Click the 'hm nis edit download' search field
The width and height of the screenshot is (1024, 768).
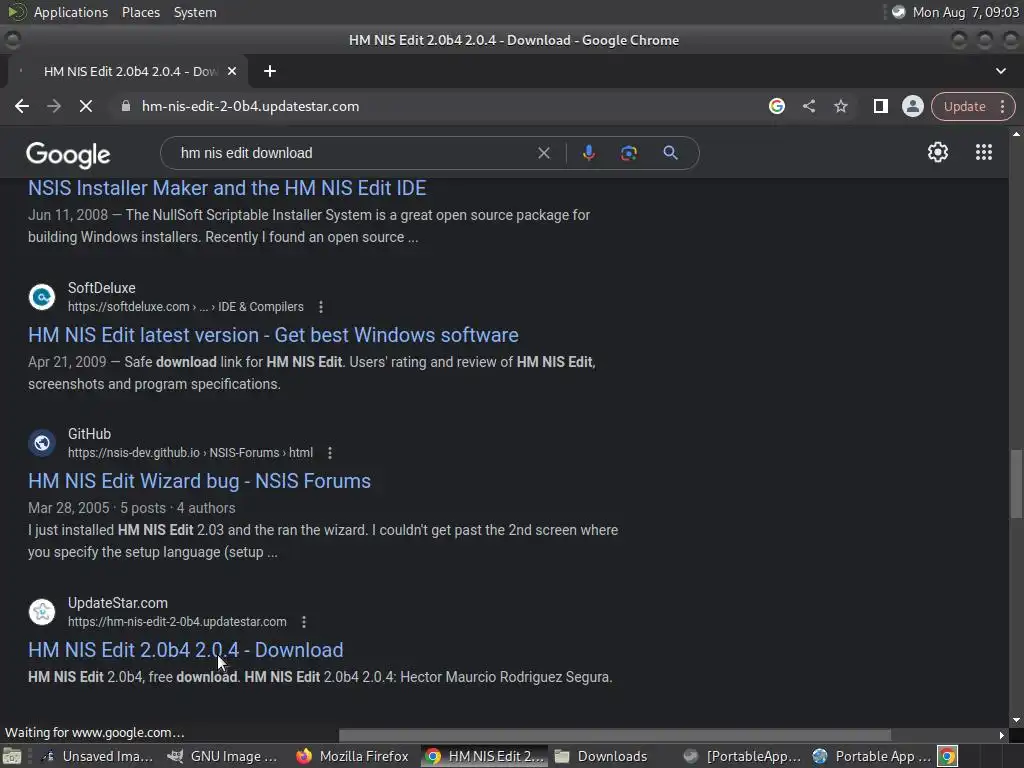point(353,153)
